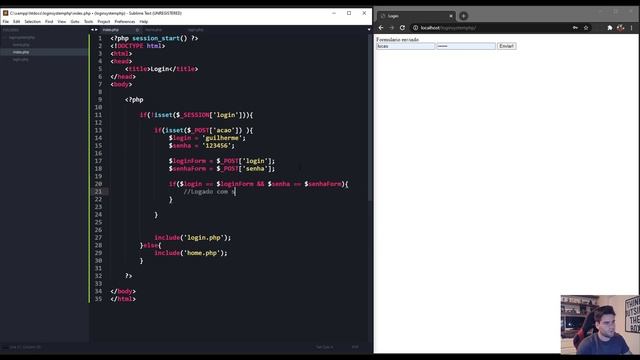Image resolution: width=640 pixels, height=360 pixels.
Task: Open the Project menu
Action: click(104, 22)
